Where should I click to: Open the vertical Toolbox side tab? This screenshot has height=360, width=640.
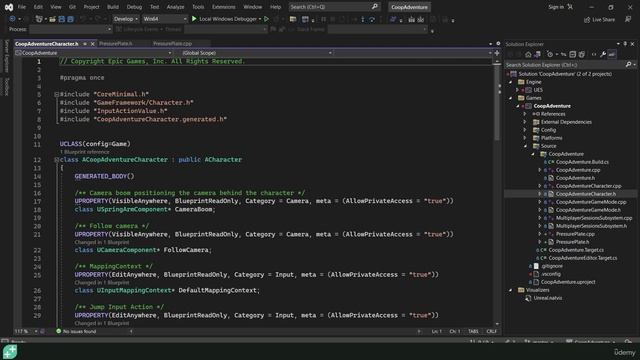[6, 87]
